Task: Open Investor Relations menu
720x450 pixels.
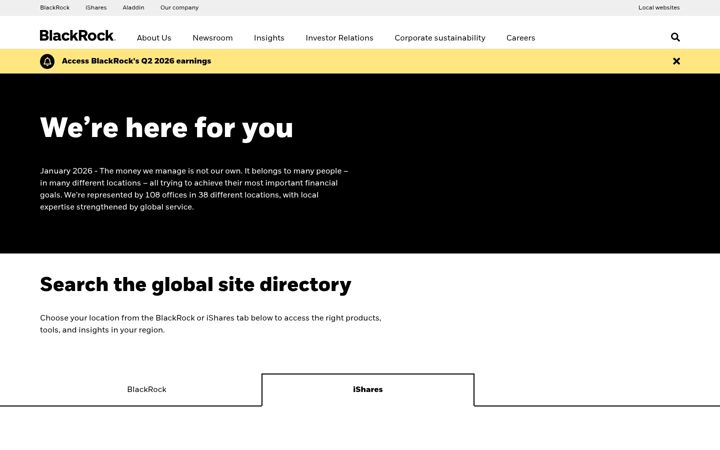Action: pos(339,38)
